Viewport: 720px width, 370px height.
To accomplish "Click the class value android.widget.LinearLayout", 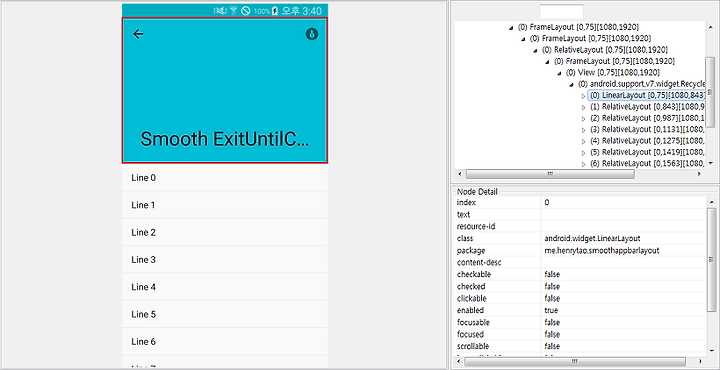I will click(x=592, y=238).
